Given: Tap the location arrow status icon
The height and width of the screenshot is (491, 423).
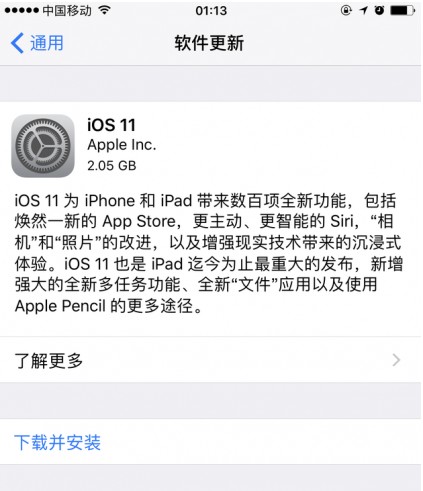Looking at the screenshot, I should click(x=364, y=11).
